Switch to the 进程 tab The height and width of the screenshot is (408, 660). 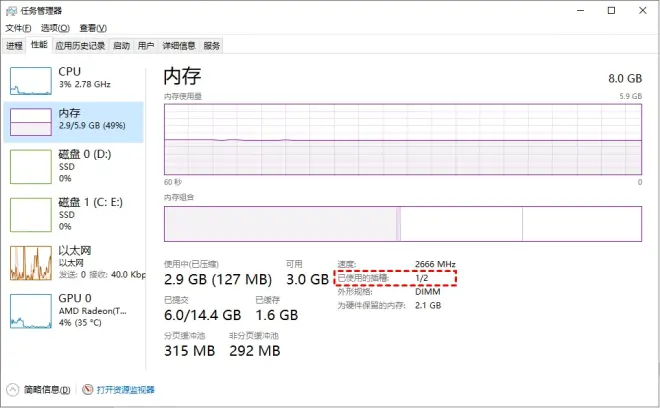(x=14, y=45)
